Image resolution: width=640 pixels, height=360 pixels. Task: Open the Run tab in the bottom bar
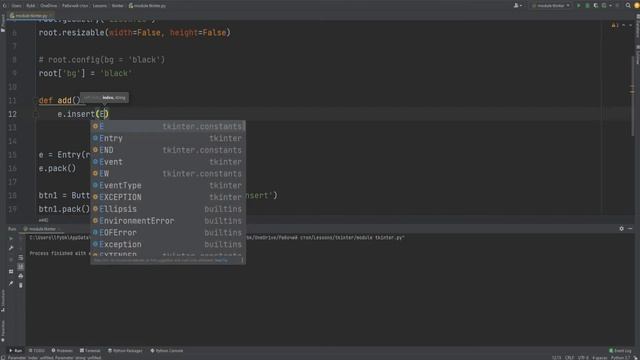click(x=16, y=351)
